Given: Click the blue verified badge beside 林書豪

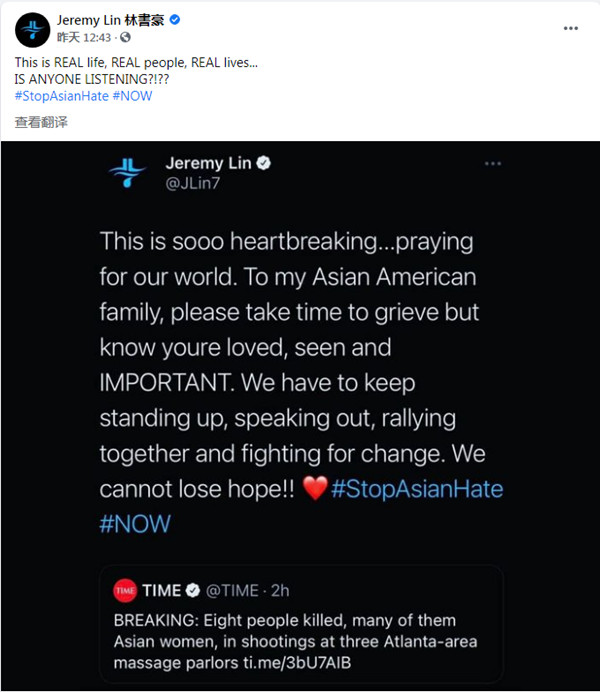Looking at the screenshot, I should click(172, 20).
